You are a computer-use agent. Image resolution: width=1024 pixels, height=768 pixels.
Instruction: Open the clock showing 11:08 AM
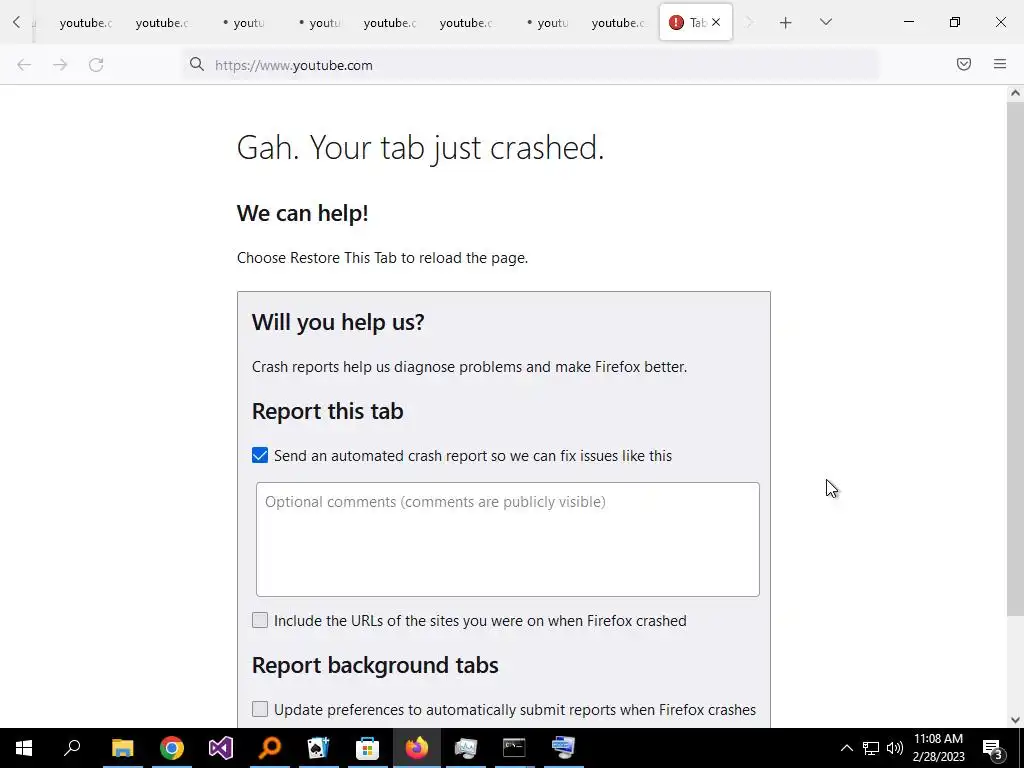[x=938, y=748]
